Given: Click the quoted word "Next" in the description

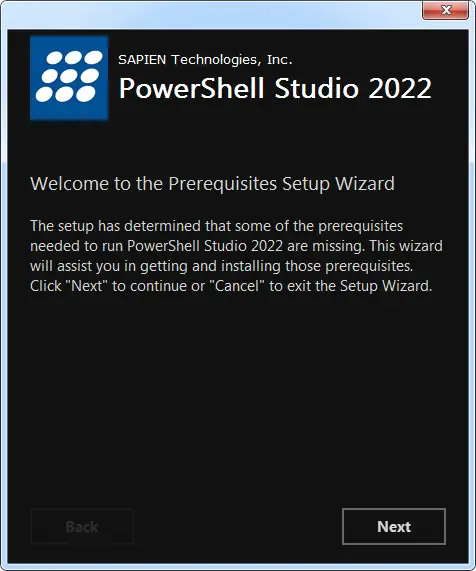Looking at the screenshot, I should (x=87, y=286).
